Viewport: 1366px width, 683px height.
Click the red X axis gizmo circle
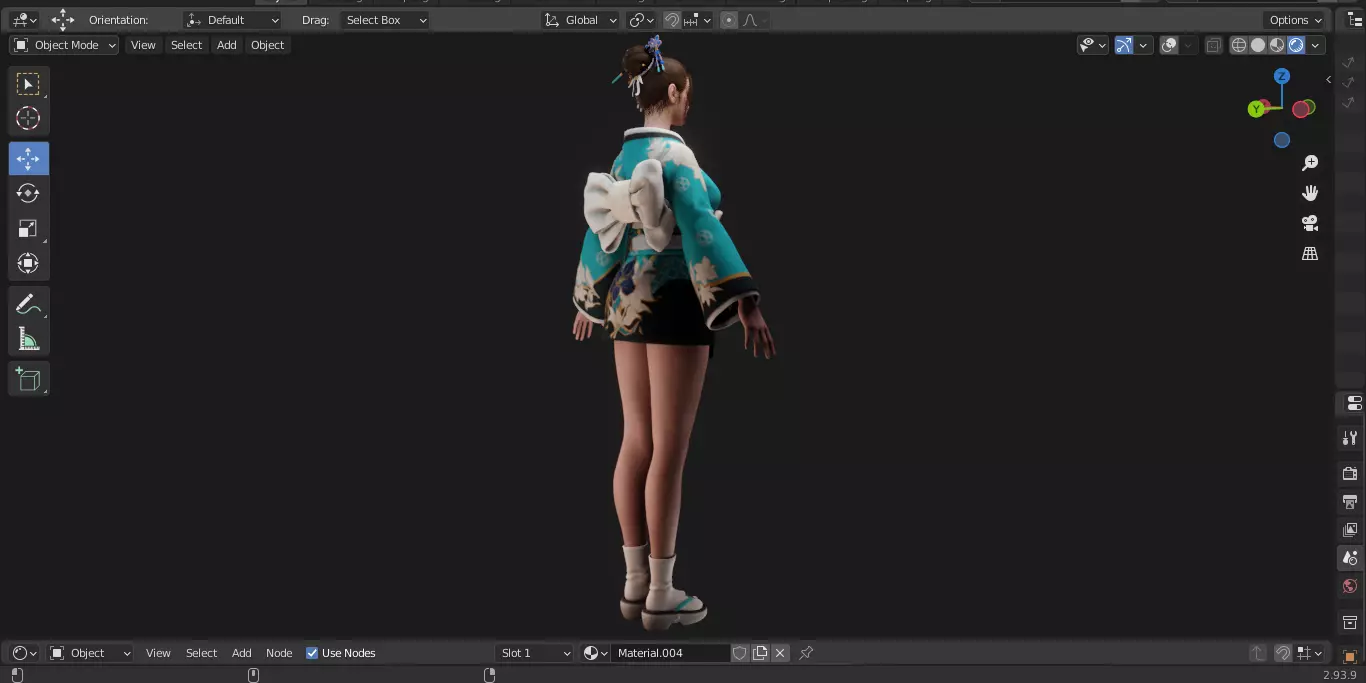pyautogui.click(x=1301, y=109)
